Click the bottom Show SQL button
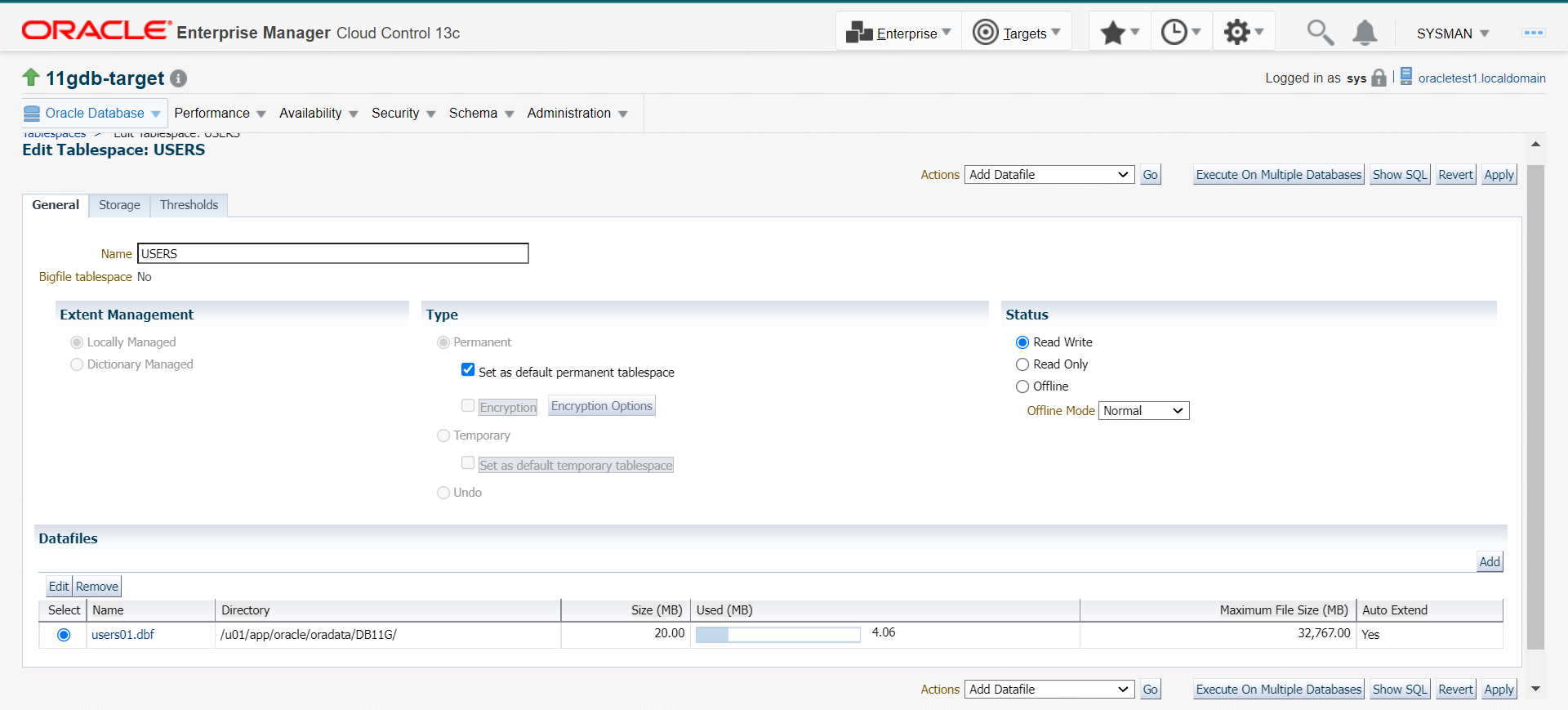The height and width of the screenshot is (710, 1568). 1400,690
